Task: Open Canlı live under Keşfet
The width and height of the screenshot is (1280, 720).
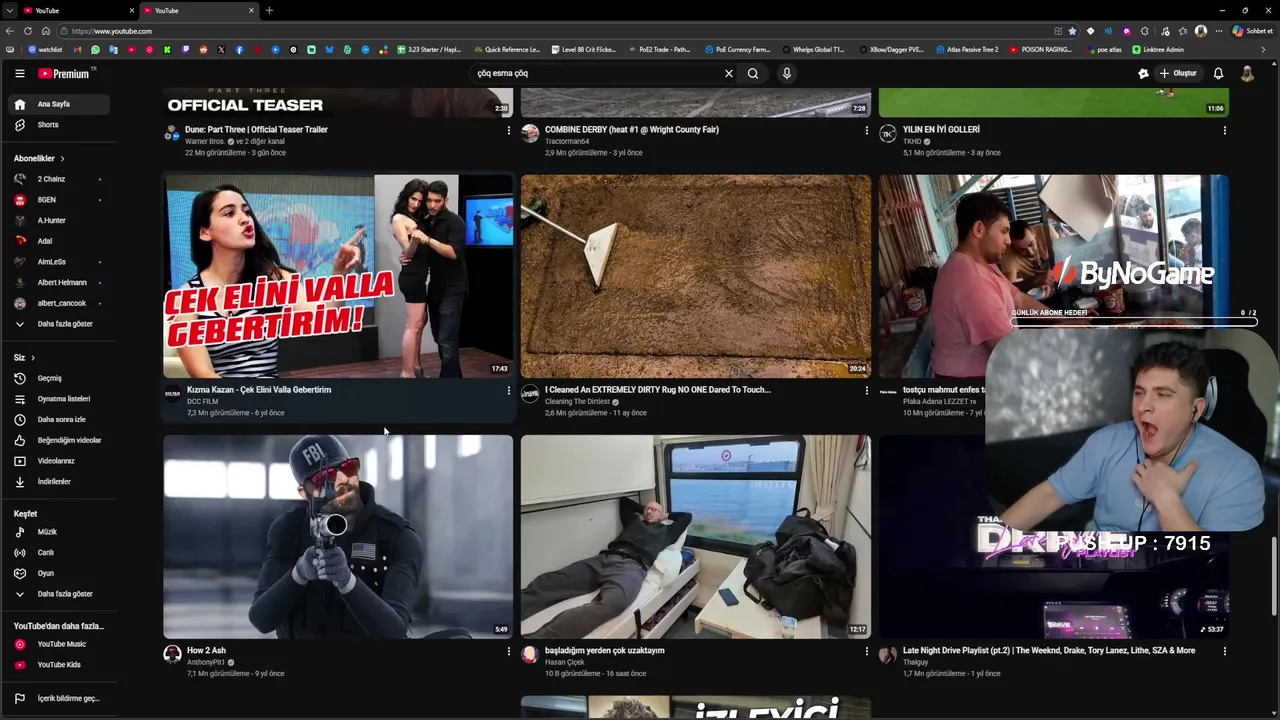Action: tap(59, 552)
